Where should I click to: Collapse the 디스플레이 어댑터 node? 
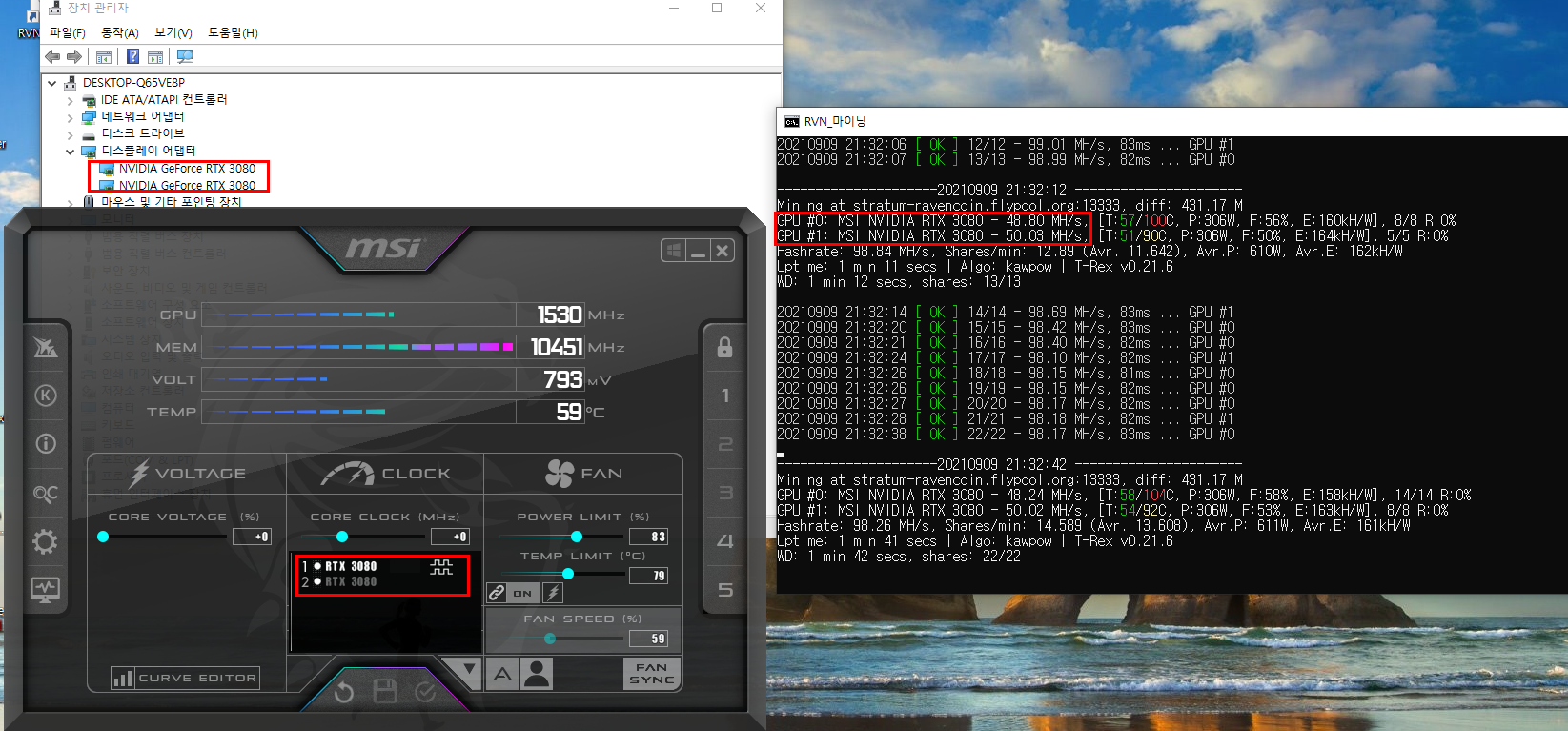(x=70, y=152)
